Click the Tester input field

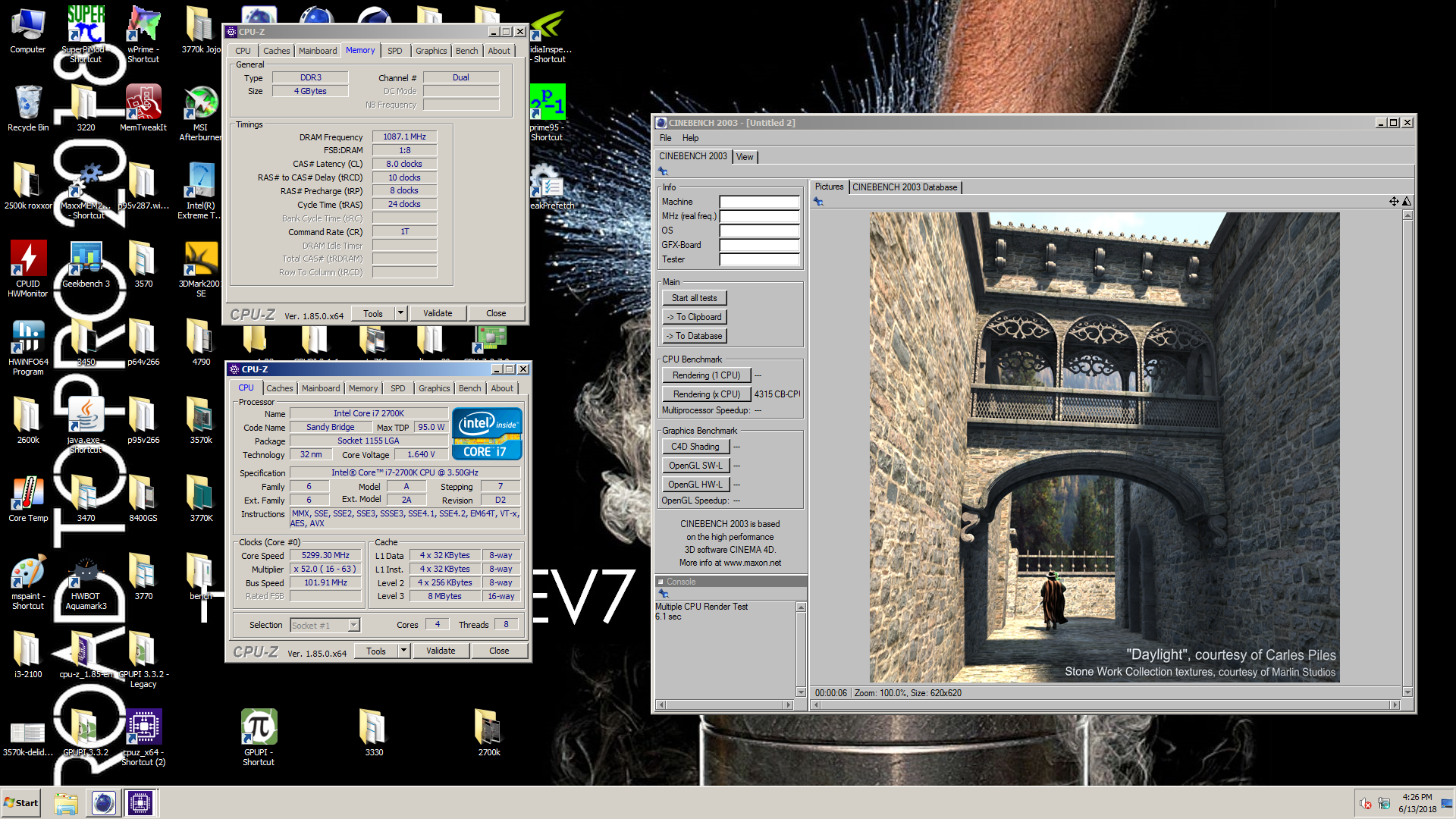pos(759,259)
